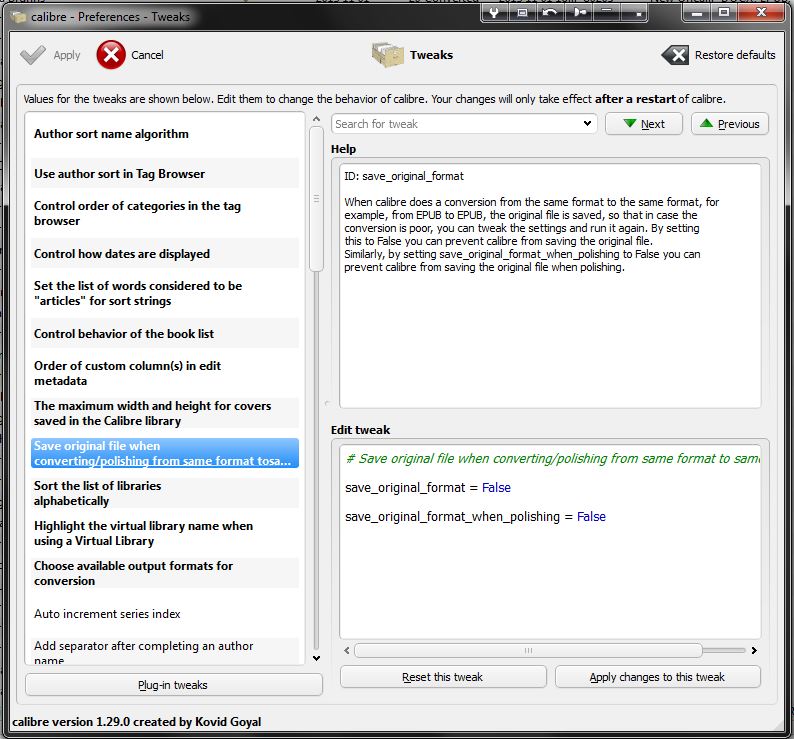
Task: Select the articles for sort strings tweak
Action: (165, 293)
